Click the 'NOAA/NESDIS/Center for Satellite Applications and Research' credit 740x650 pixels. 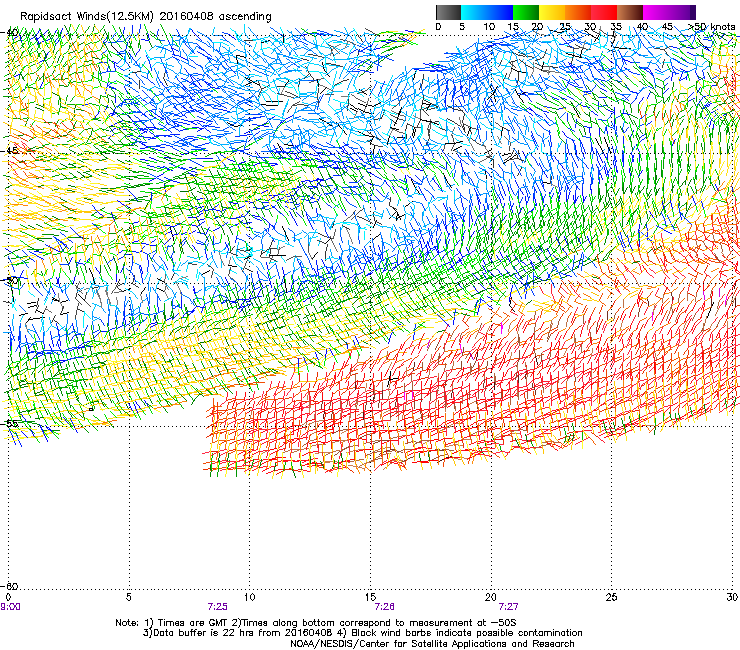[x=432, y=644]
